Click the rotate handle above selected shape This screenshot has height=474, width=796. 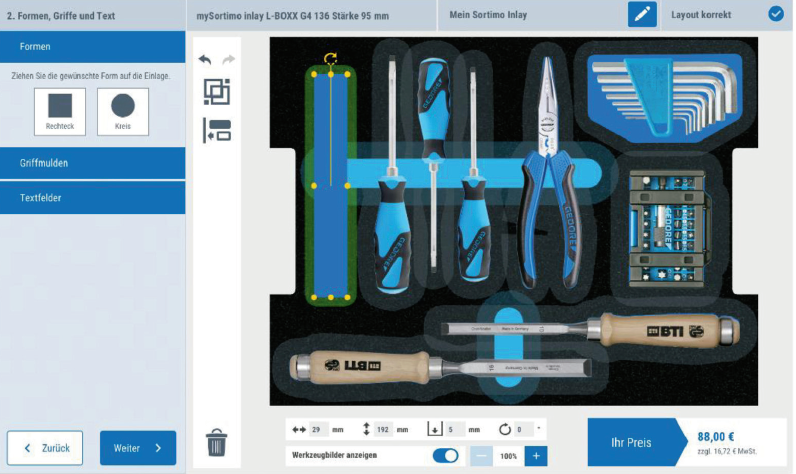(x=331, y=59)
